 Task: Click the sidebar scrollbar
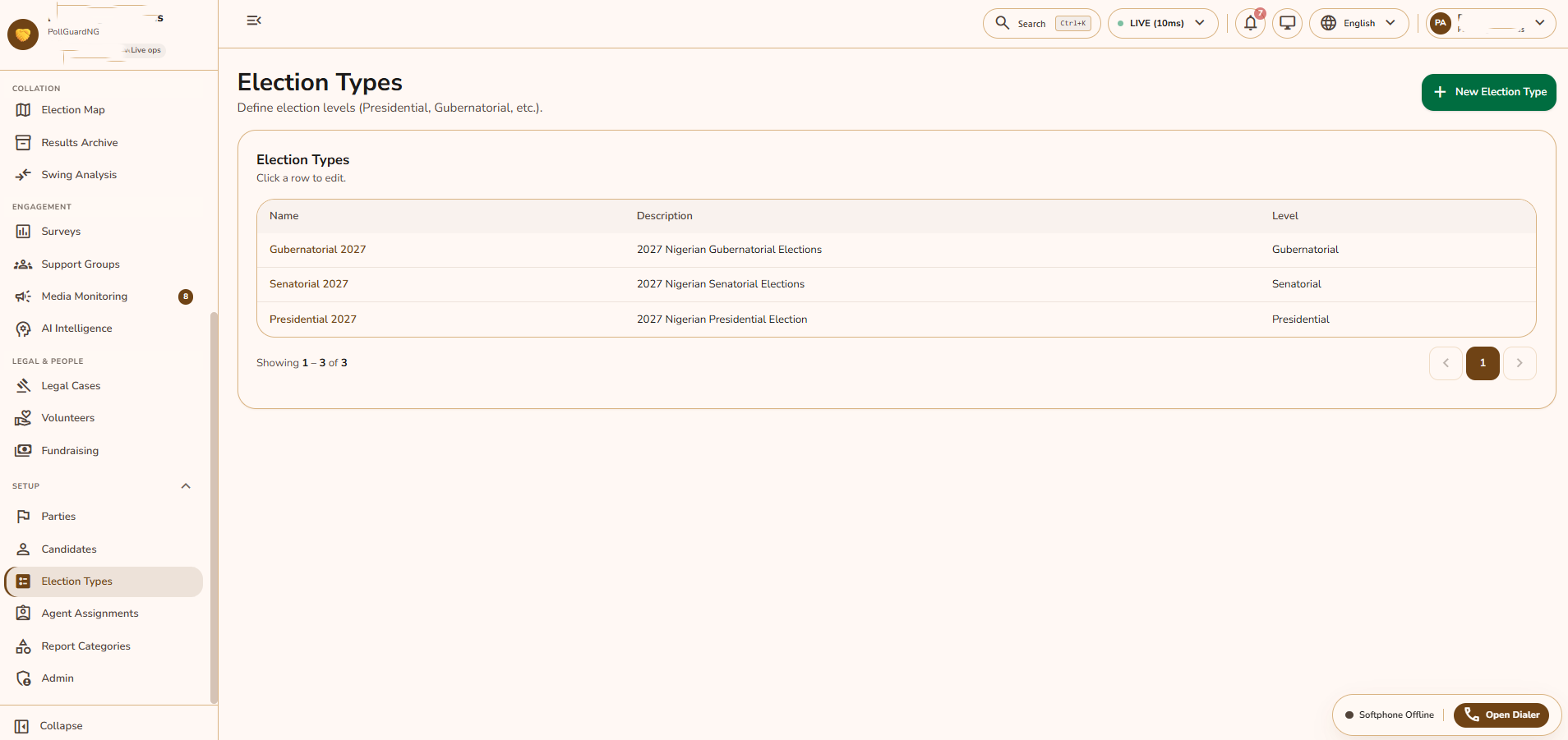coord(214,508)
